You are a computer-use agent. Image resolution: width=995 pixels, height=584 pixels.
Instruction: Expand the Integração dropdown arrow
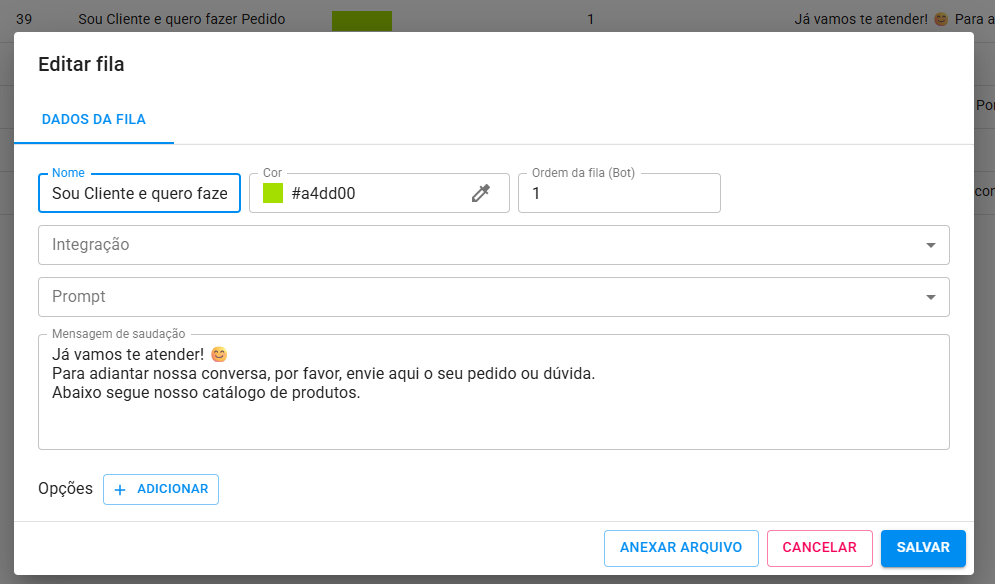click(930, 245)
